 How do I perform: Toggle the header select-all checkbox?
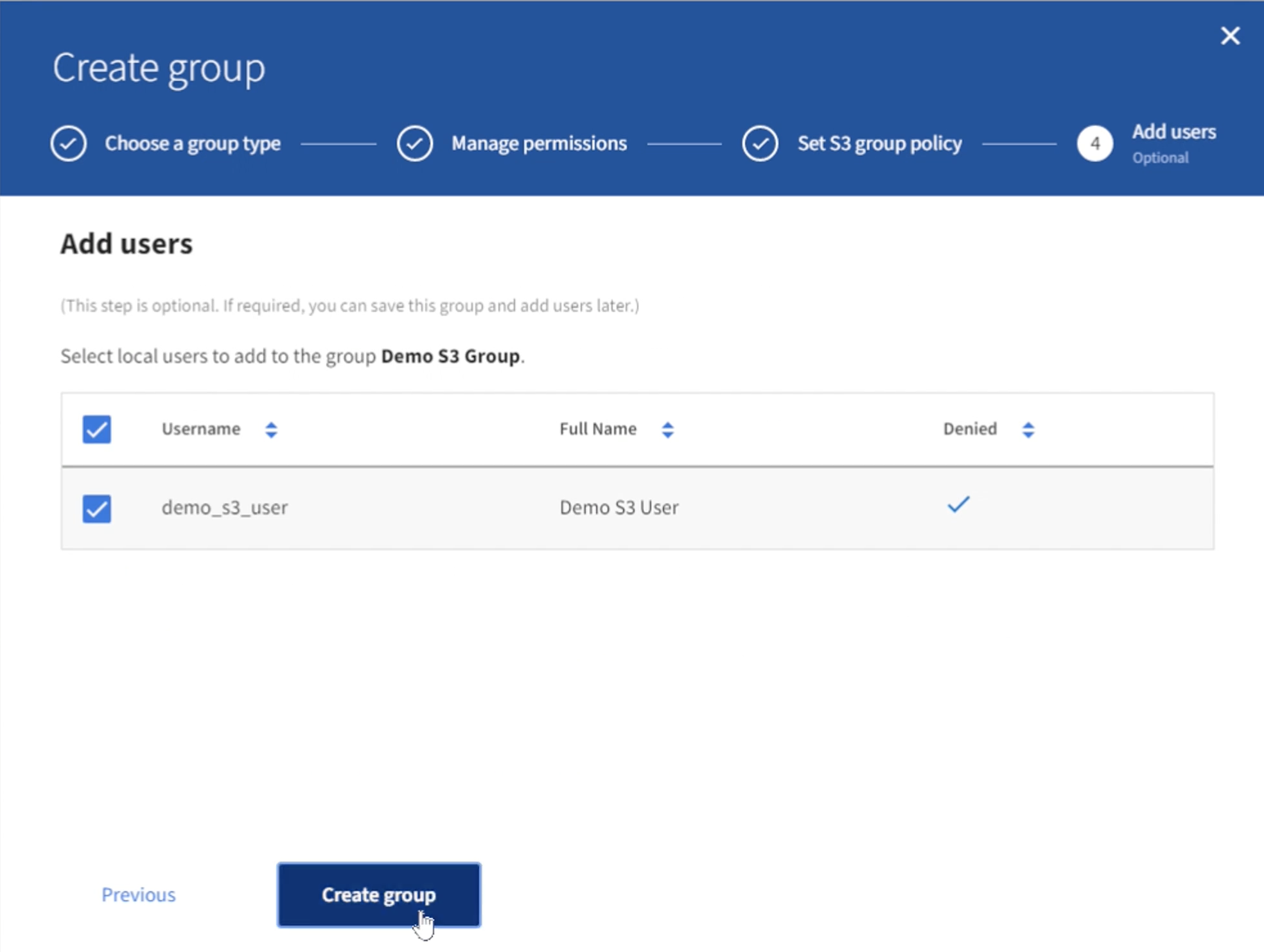[x=97, y=428]
